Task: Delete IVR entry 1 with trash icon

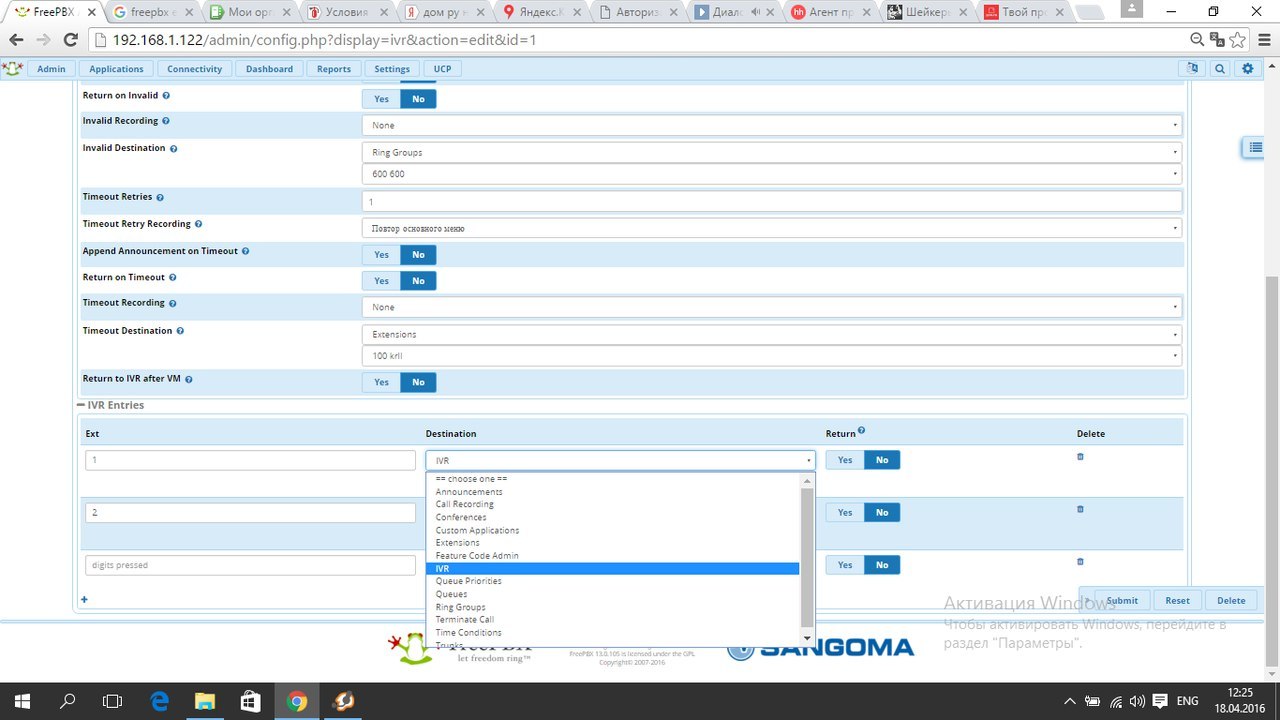Action: point(1080,457)
